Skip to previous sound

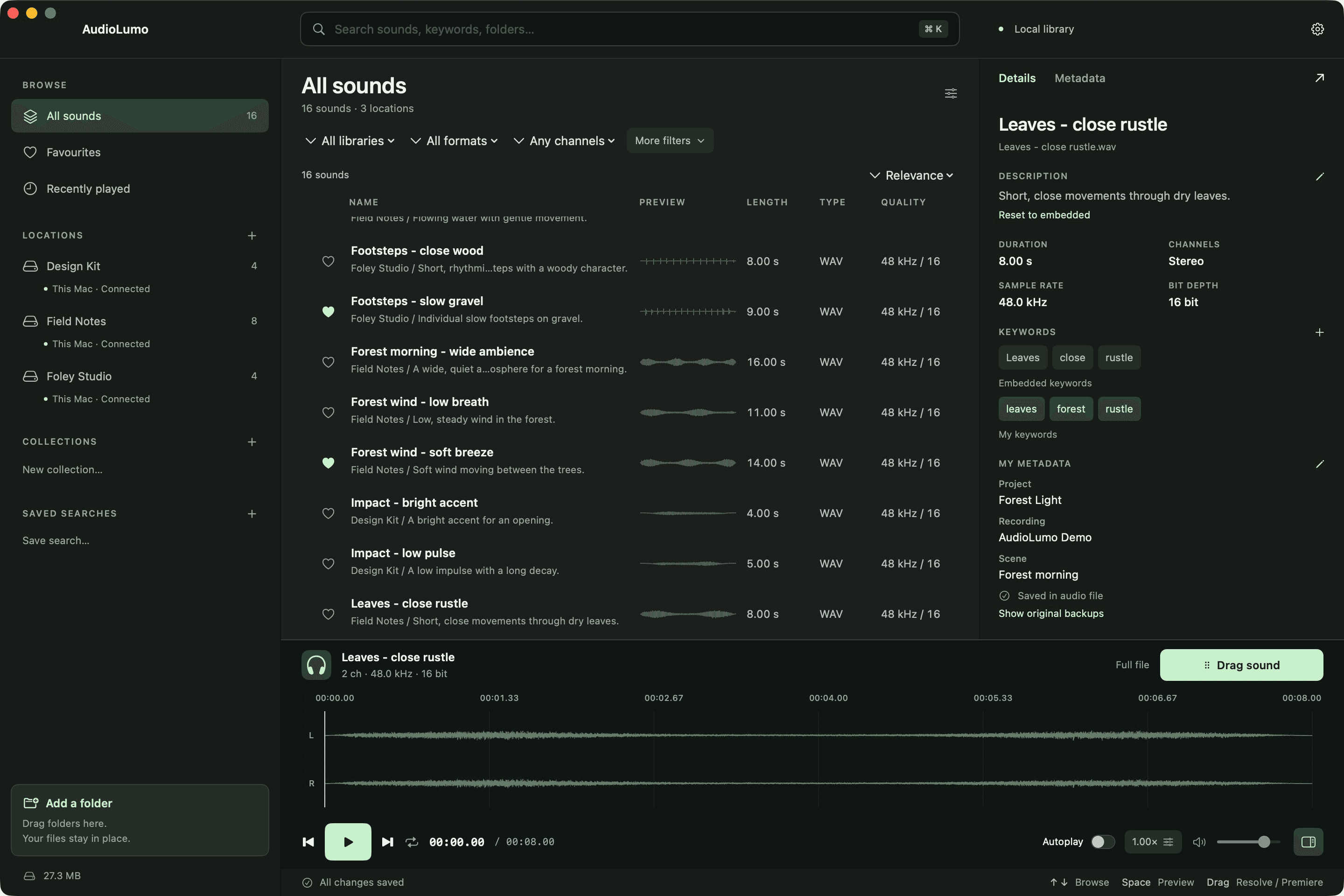click(308, 842)
